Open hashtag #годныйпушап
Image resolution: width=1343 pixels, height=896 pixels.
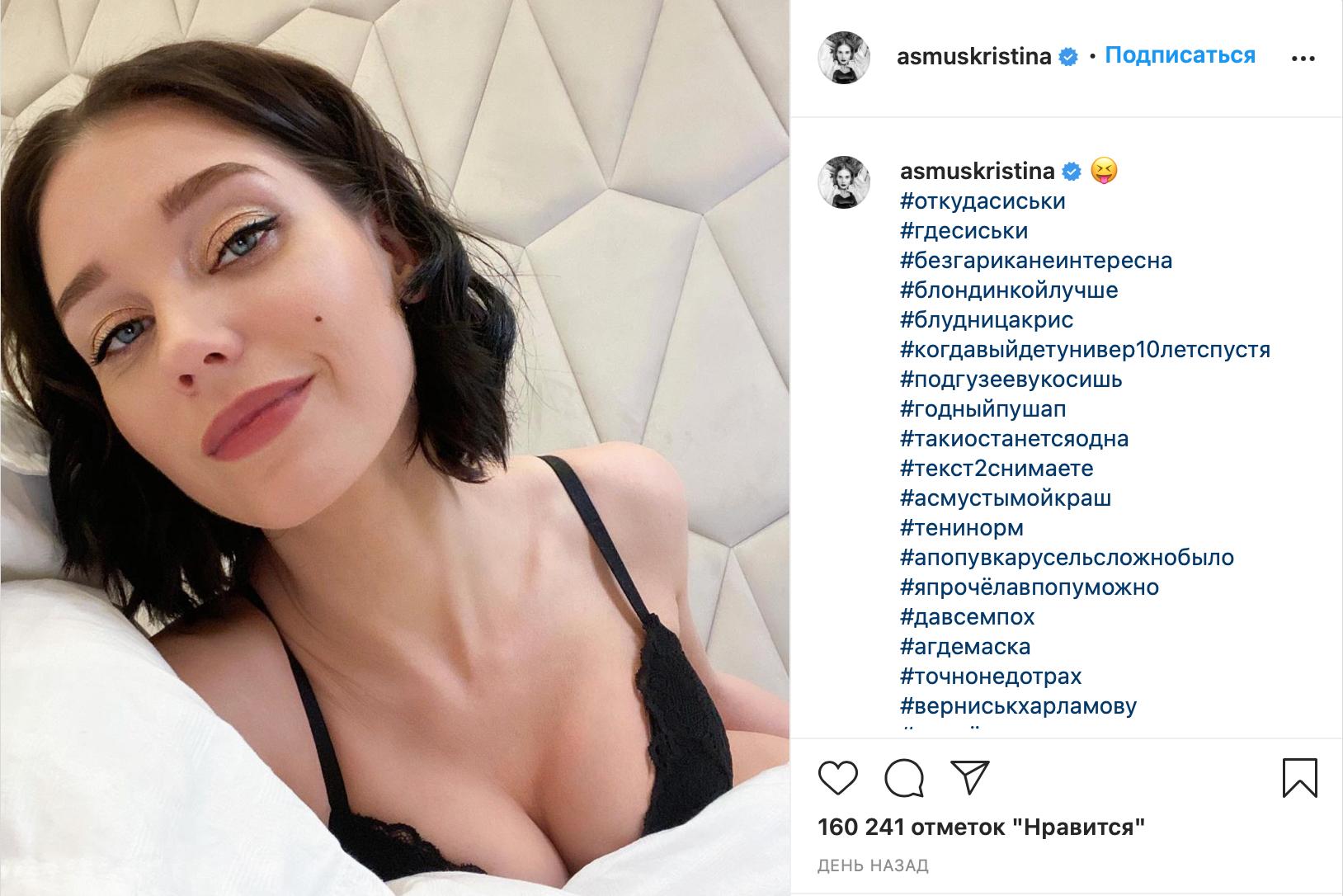(983, 409)
